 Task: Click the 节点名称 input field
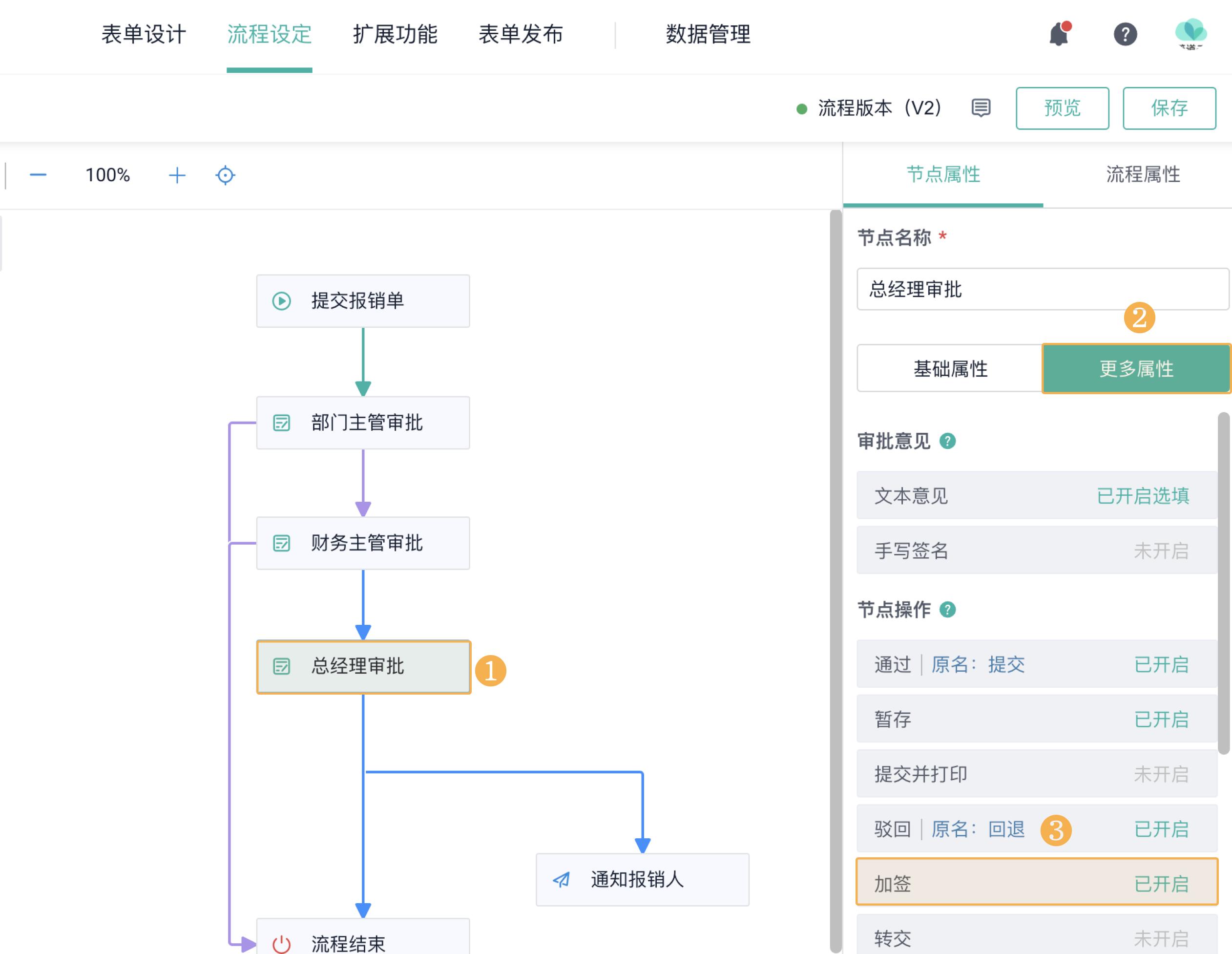1044,289
